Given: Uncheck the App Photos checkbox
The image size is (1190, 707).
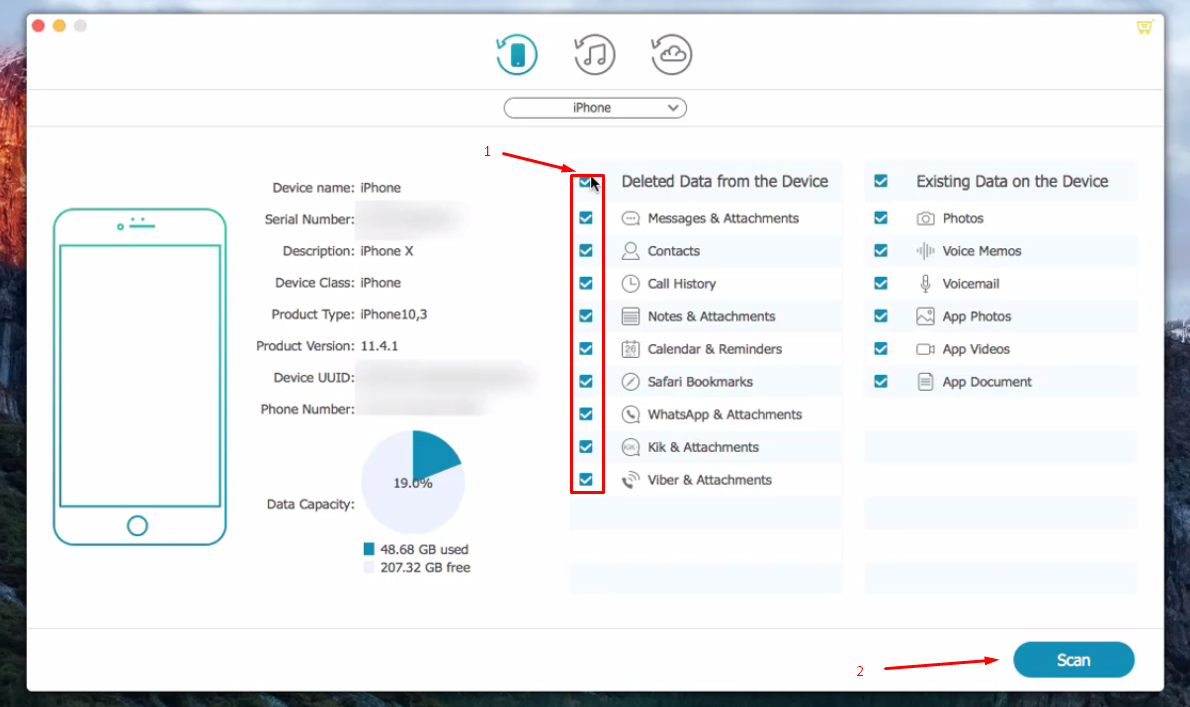Looking at the screenshot, I should [x=881, y=316].
